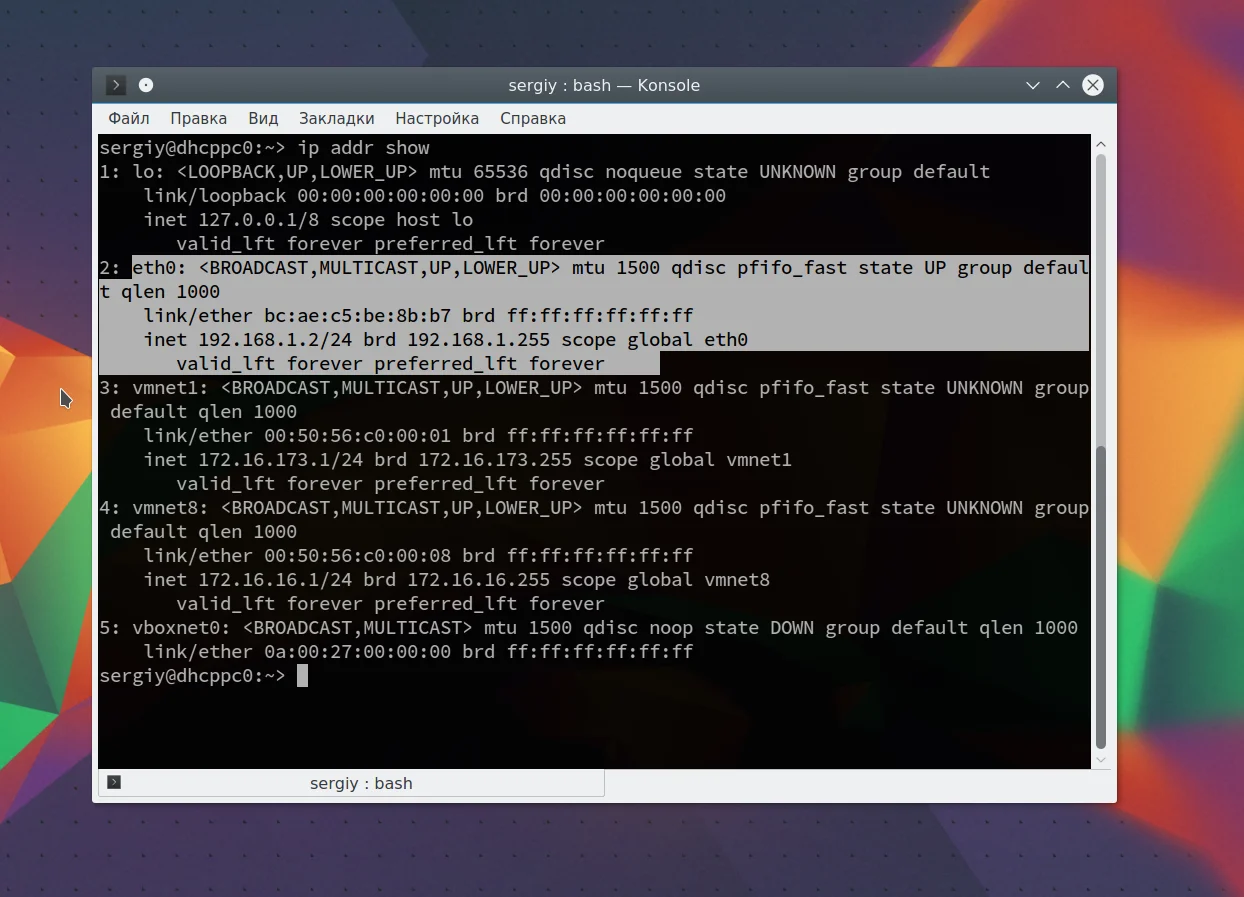This screenshot has height=897, width=1244.
Task: Open the Правка menu
Action: point(198,118)
